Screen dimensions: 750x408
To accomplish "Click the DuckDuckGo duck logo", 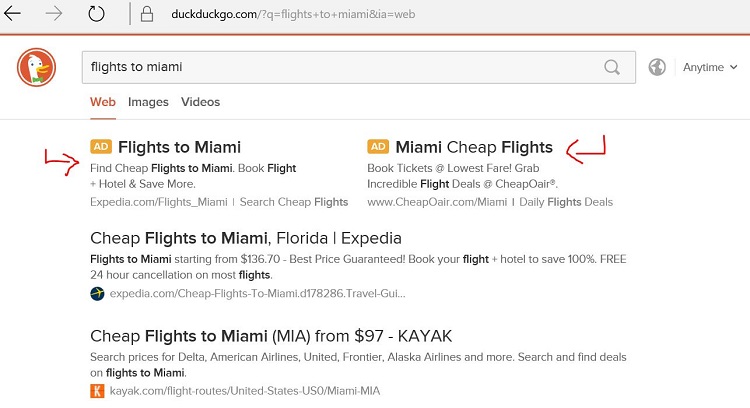I will (37, 68).
